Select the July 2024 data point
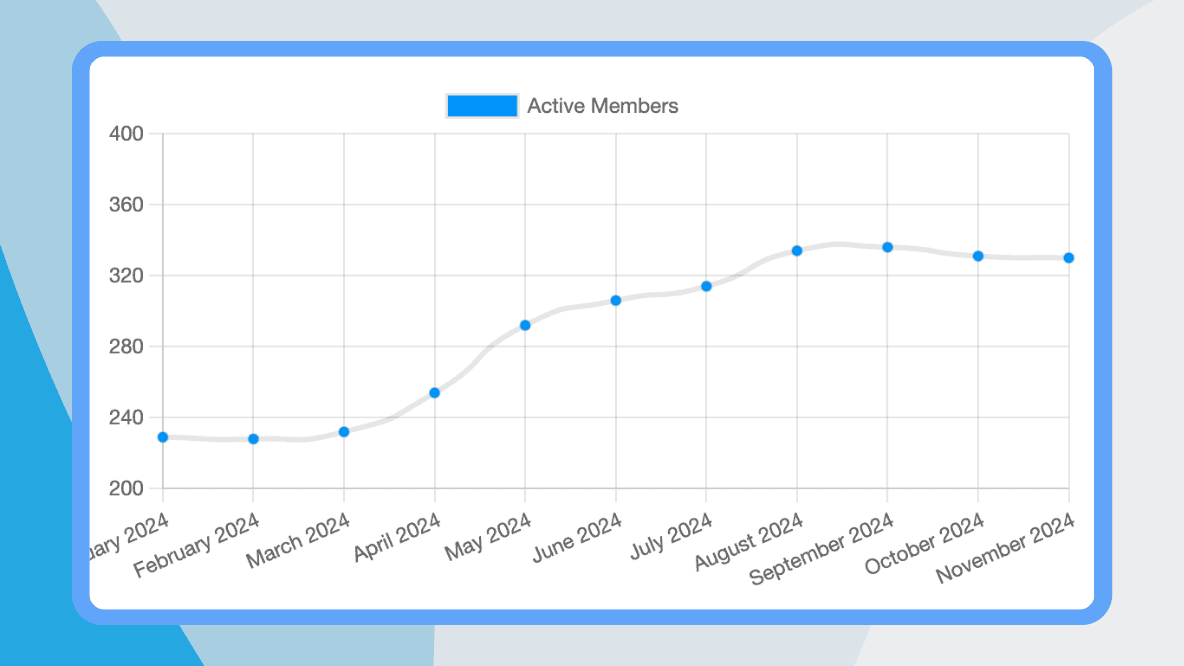This screenshot has width=1184, height=666. [705, 286]
